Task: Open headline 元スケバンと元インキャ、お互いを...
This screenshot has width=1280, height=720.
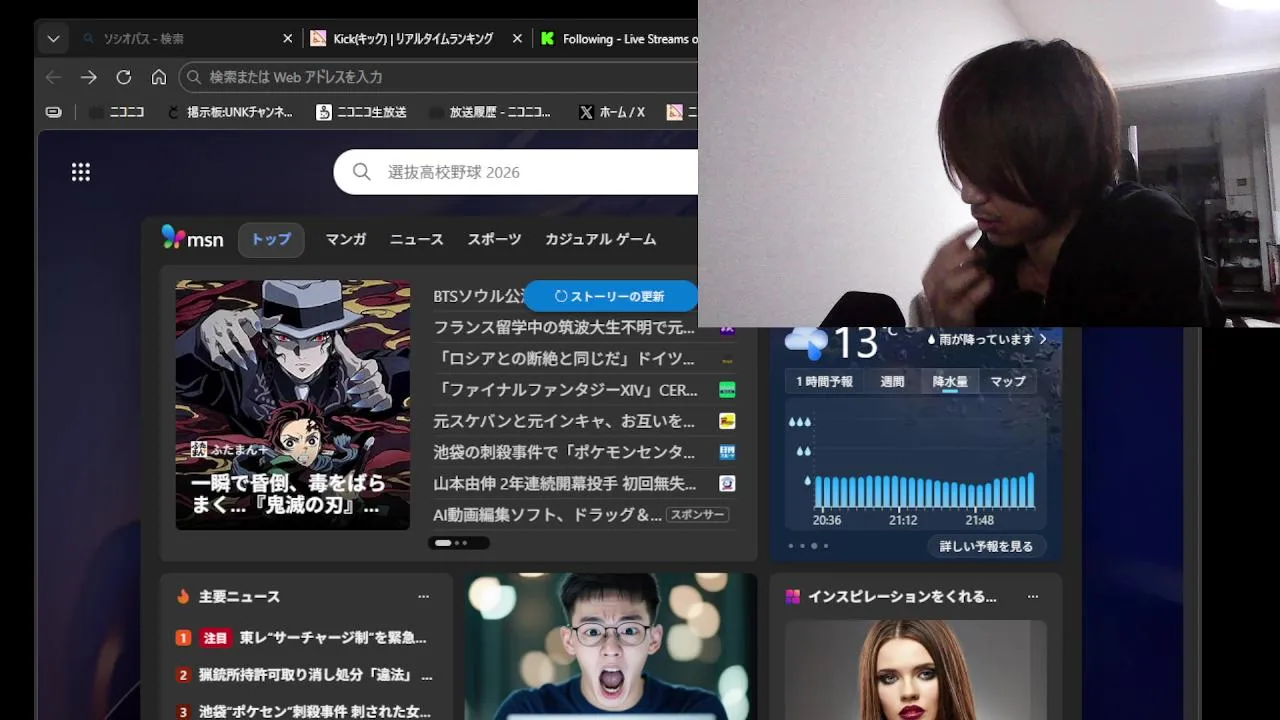Action: [x=564, y=421]
